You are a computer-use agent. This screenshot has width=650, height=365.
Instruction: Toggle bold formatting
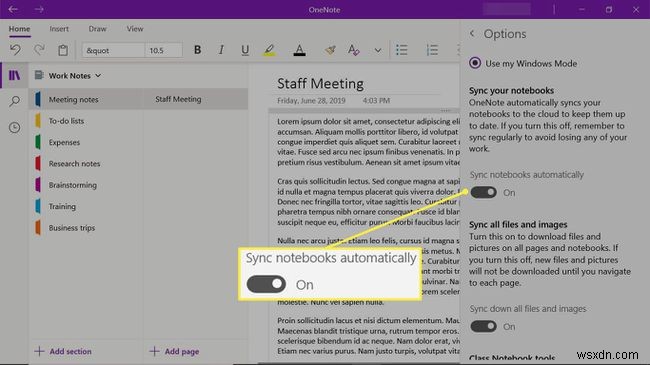coord(197,50)
